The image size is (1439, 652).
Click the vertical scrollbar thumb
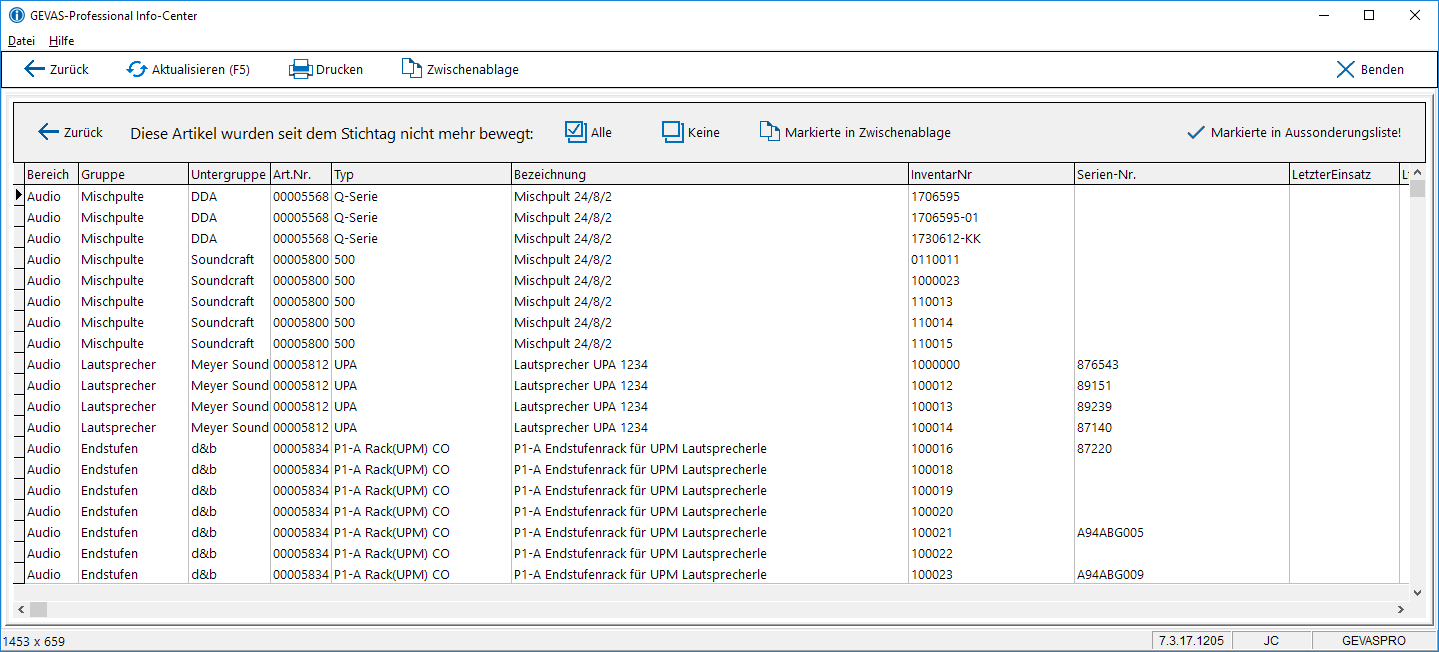point(1417,190)
